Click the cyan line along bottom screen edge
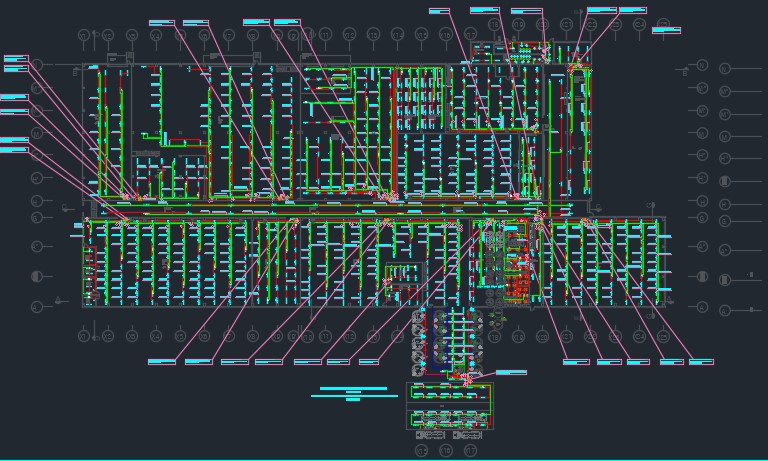 384,459
